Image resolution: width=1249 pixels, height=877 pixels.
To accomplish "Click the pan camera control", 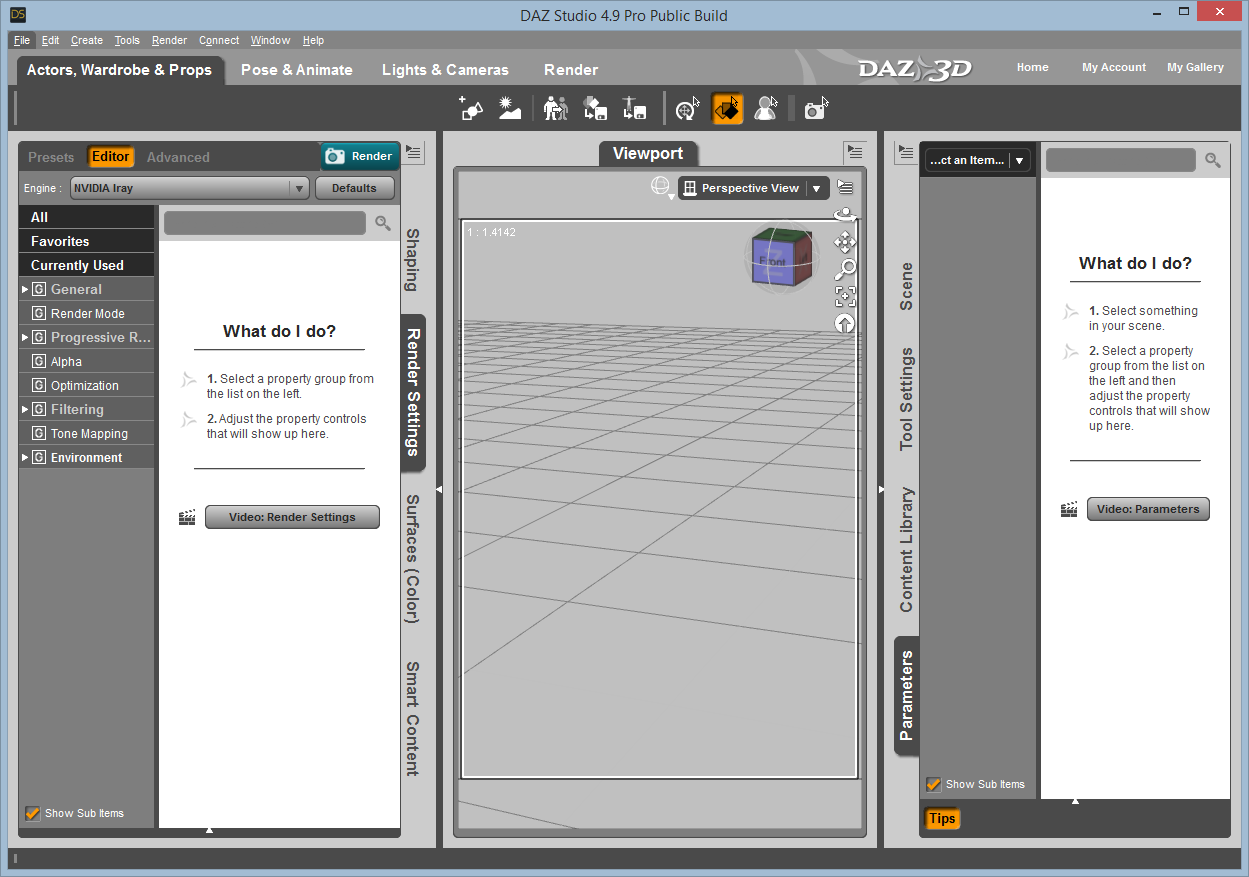I will pyautogui.click(x=845, y=242).
